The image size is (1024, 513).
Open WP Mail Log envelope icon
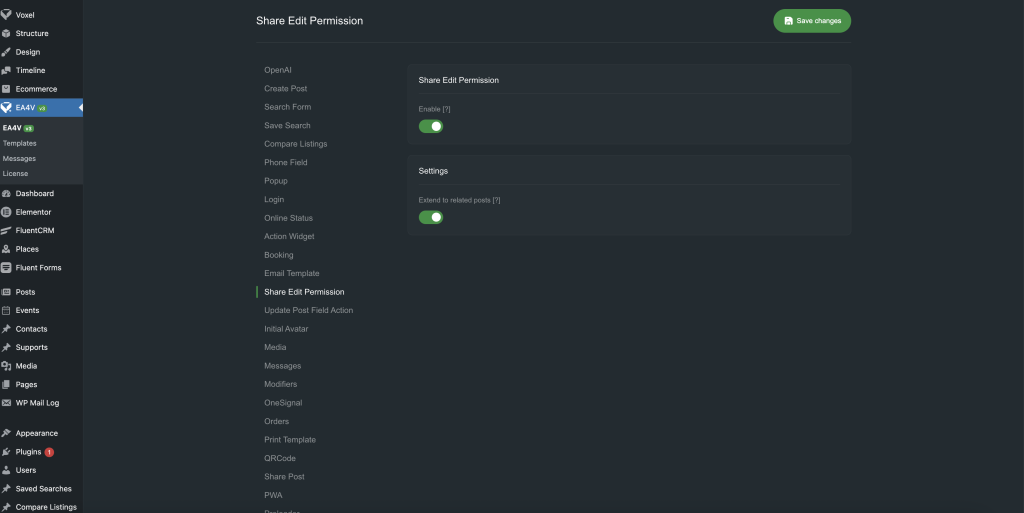tap(7, 403)
